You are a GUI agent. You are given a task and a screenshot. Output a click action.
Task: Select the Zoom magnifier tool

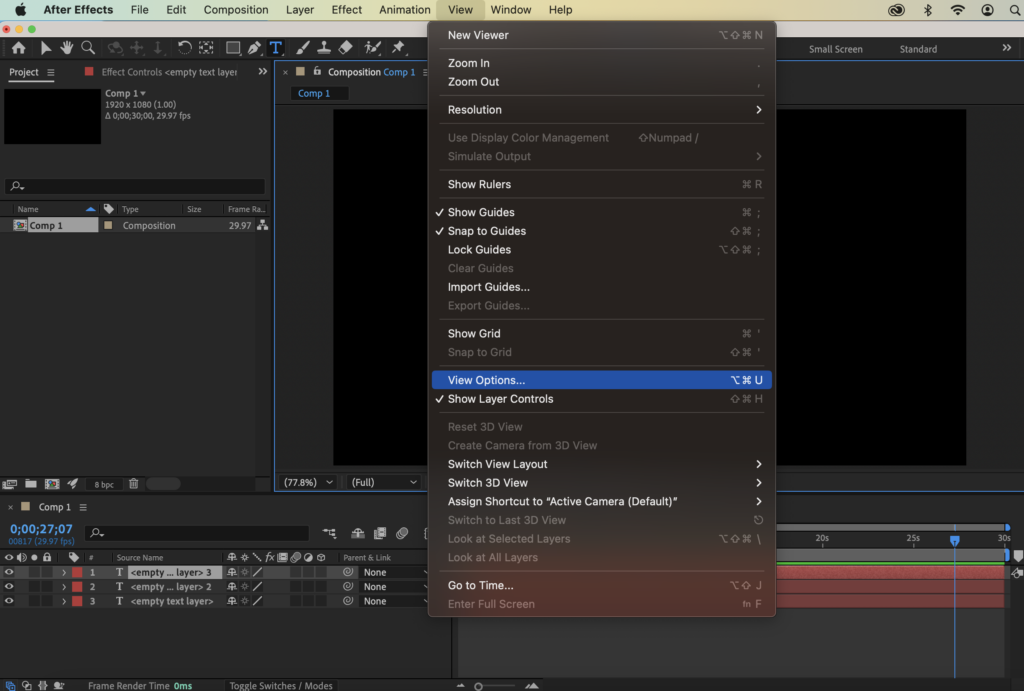tap(88, 48)
